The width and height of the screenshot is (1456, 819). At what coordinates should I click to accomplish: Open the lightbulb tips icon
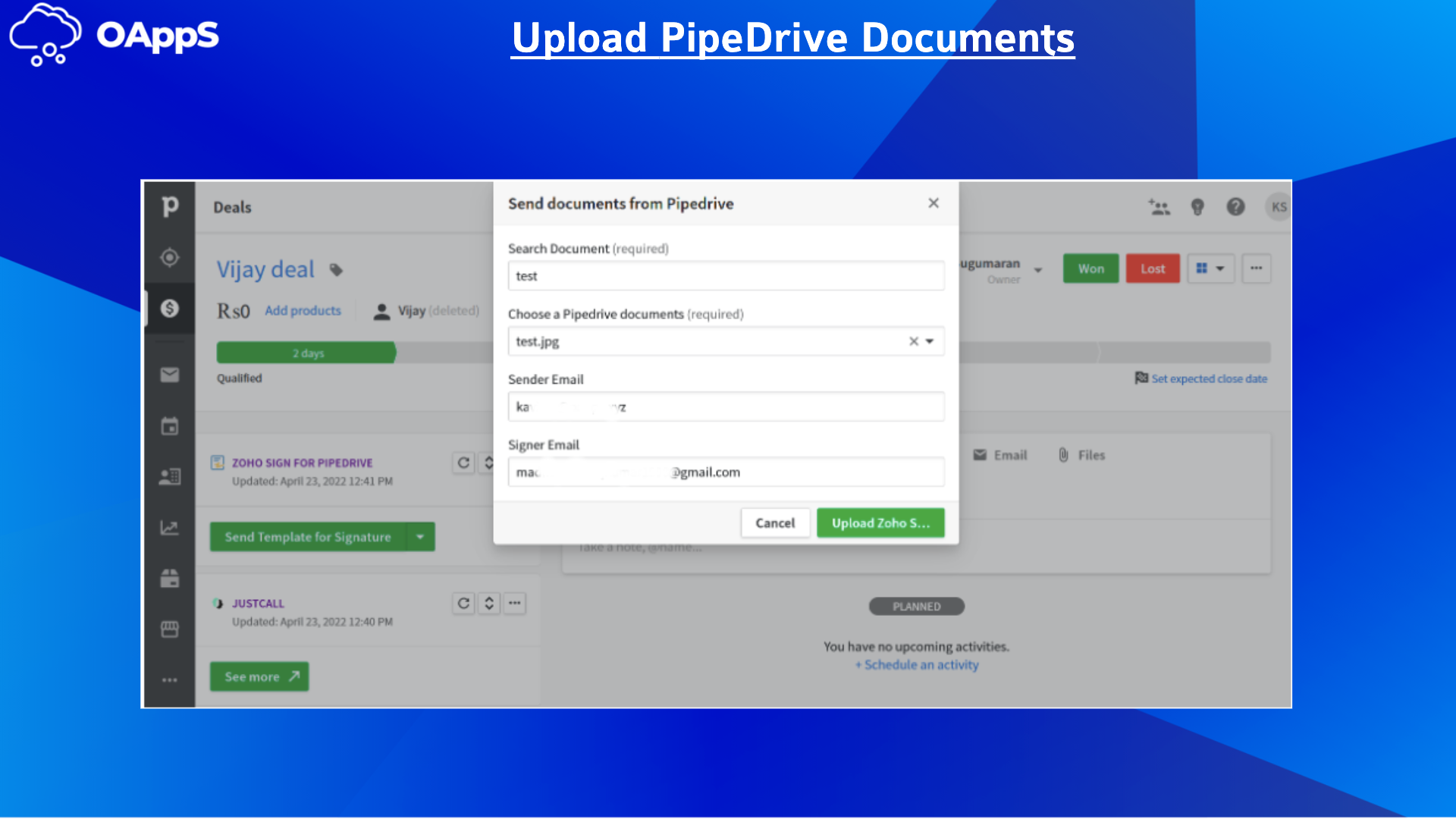[x=1197, y=207]
